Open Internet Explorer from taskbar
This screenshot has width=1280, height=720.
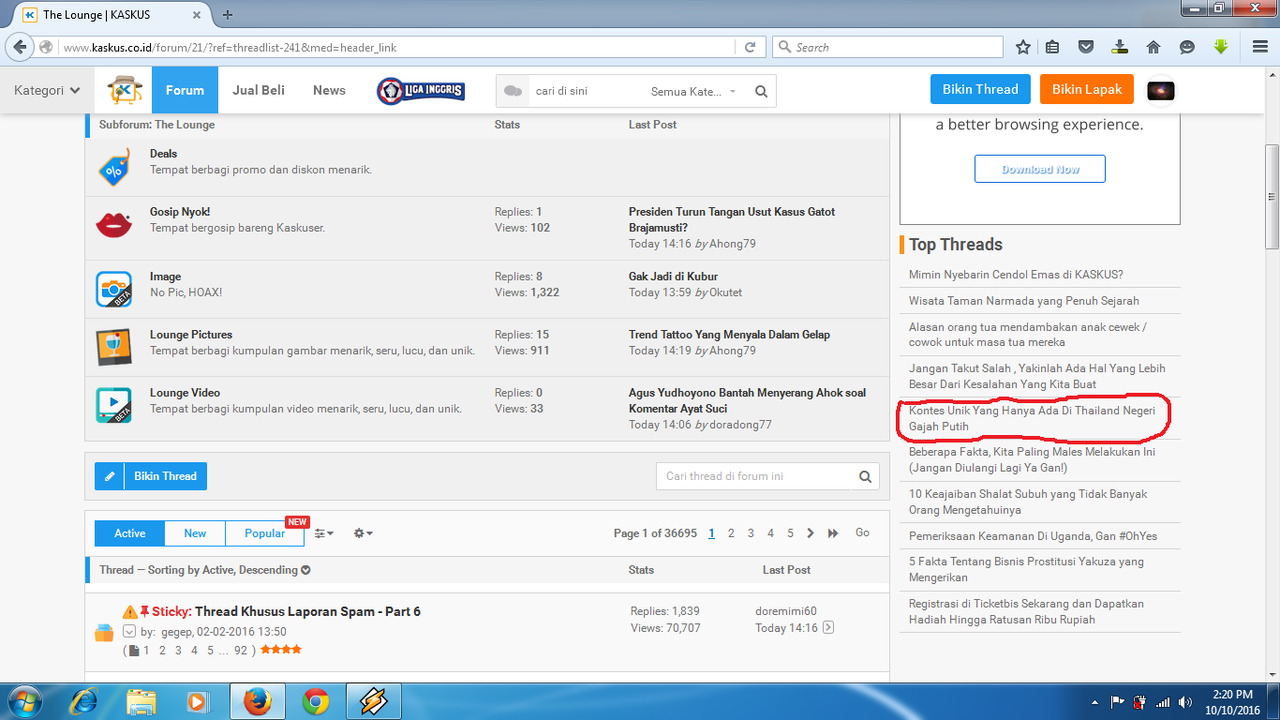click(x=85, y=701)
